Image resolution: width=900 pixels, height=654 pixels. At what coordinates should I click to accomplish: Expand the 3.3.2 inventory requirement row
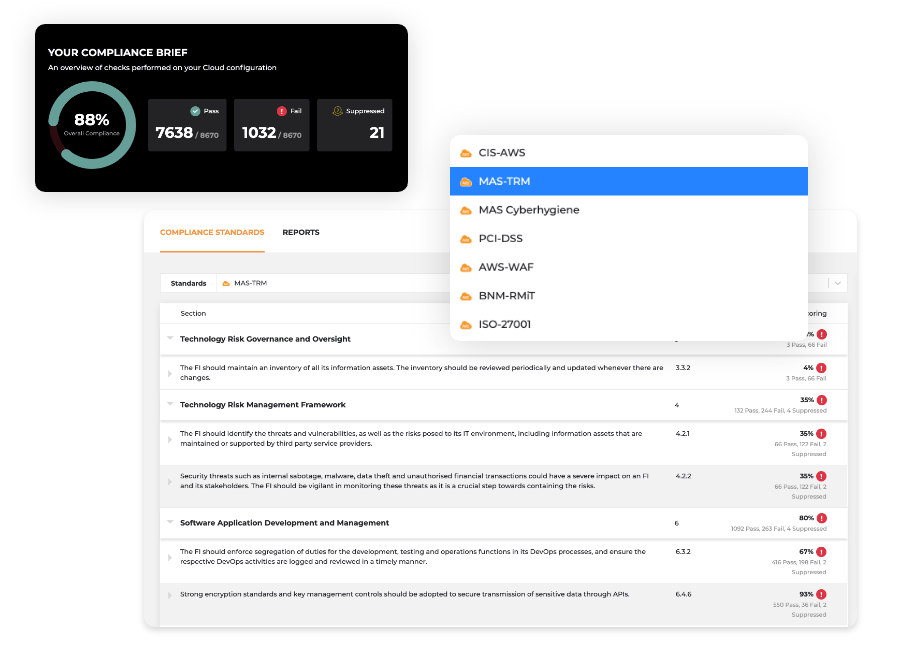(x=170, y=373)
